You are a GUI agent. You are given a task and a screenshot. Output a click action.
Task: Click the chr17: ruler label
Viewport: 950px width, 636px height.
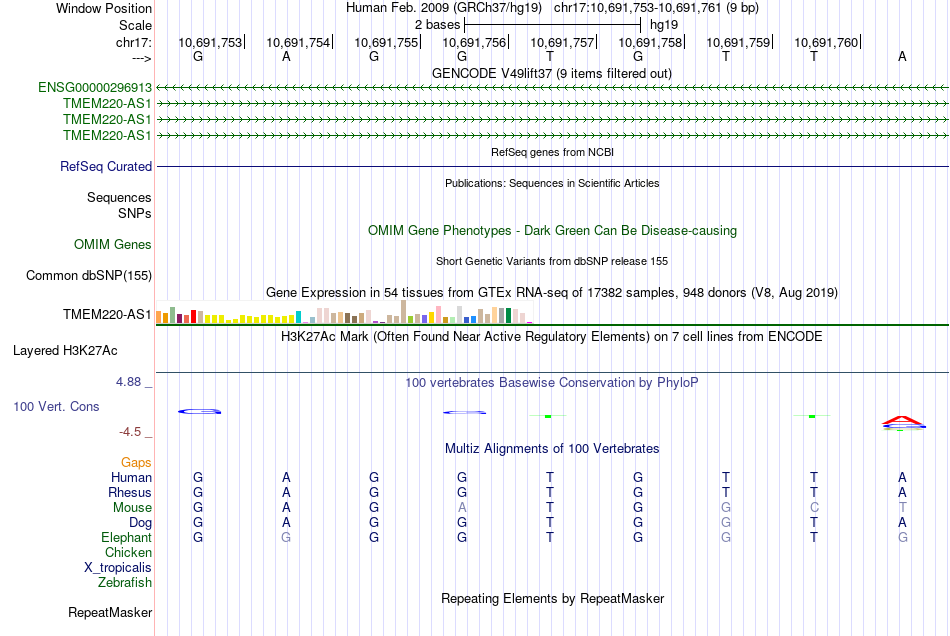click(133, 42)
